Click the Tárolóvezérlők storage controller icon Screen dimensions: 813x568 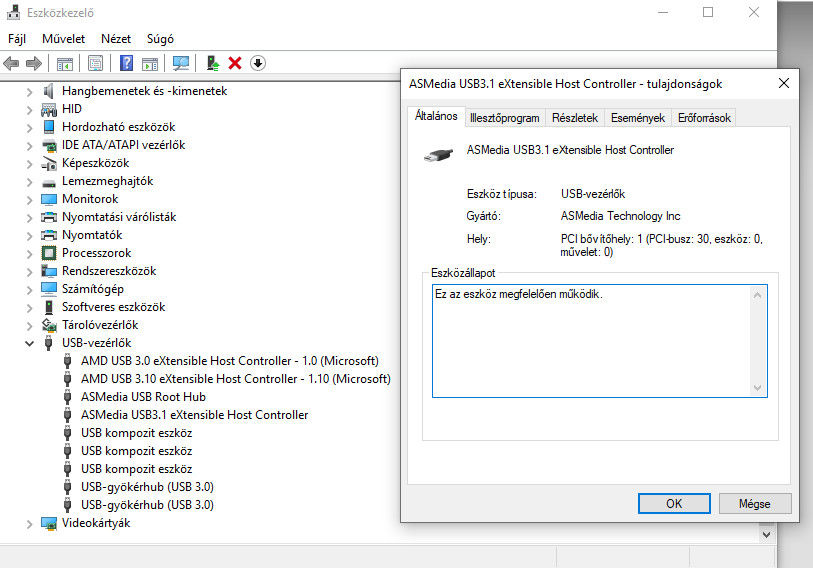tap(49, 325)
